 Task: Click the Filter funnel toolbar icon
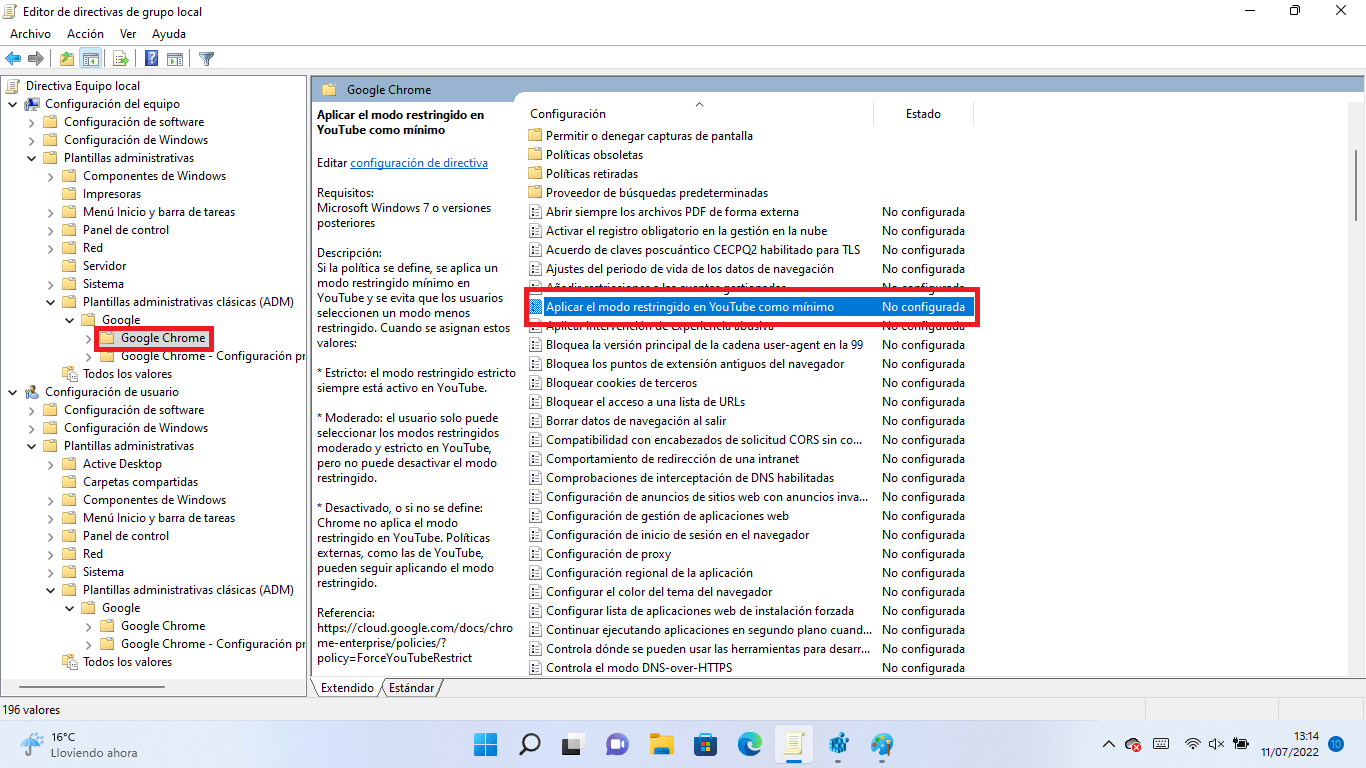[207, 59]
